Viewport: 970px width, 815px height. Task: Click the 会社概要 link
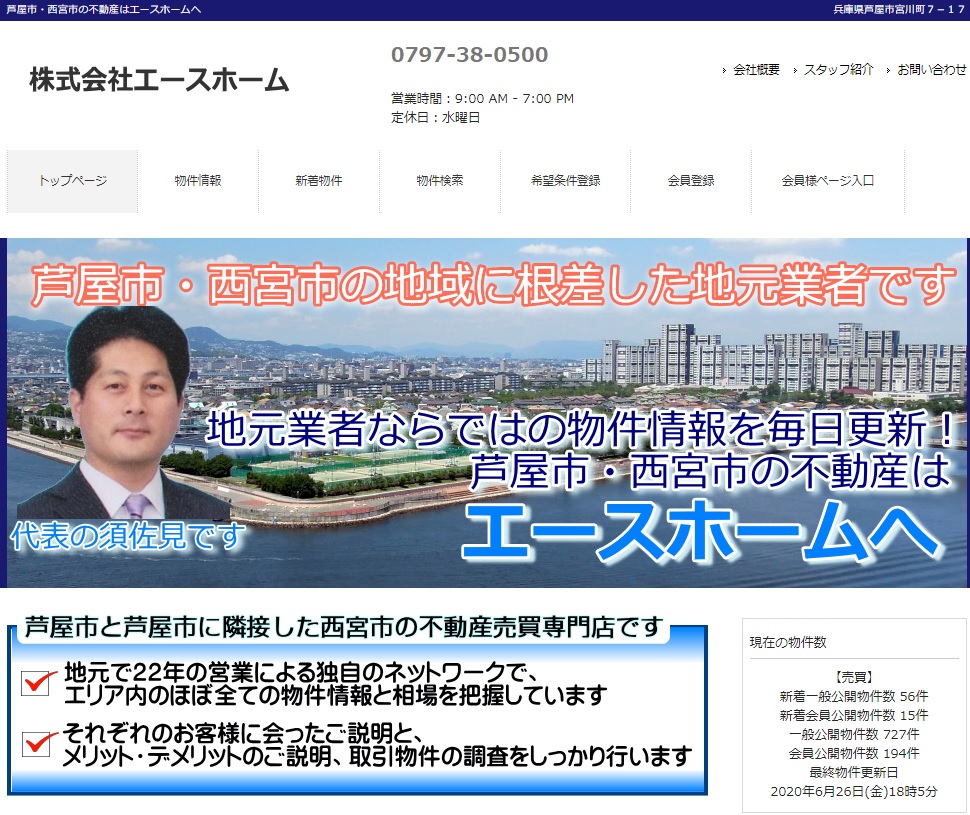point(756,70)
